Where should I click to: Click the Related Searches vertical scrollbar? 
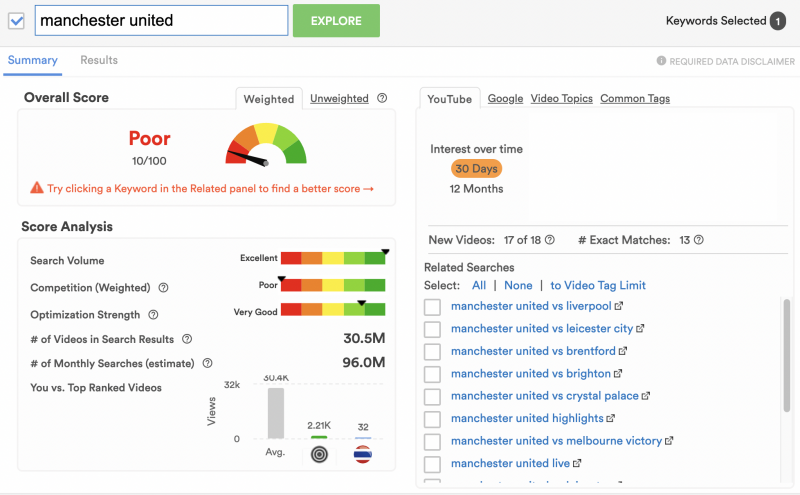click(786, 350)
